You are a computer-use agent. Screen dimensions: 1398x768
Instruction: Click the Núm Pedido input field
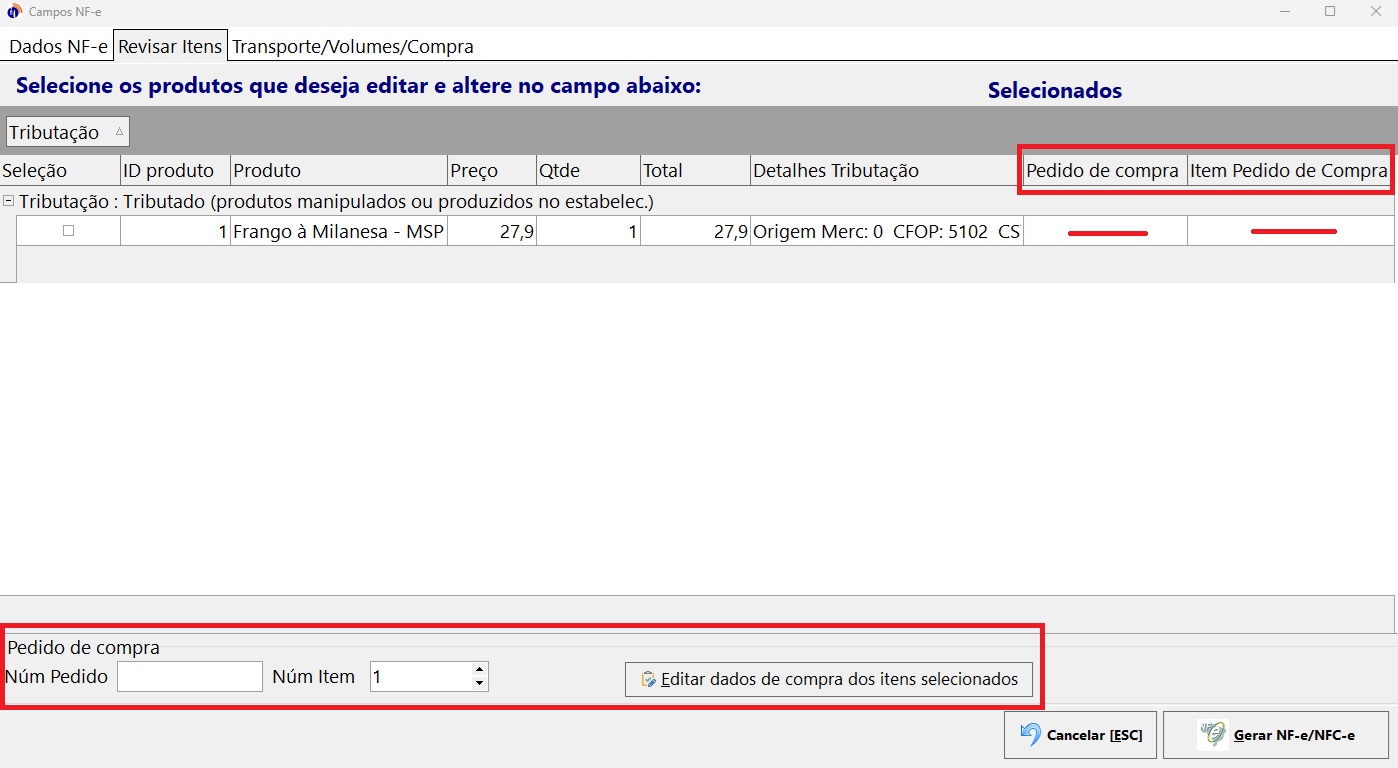coord(189,677)
